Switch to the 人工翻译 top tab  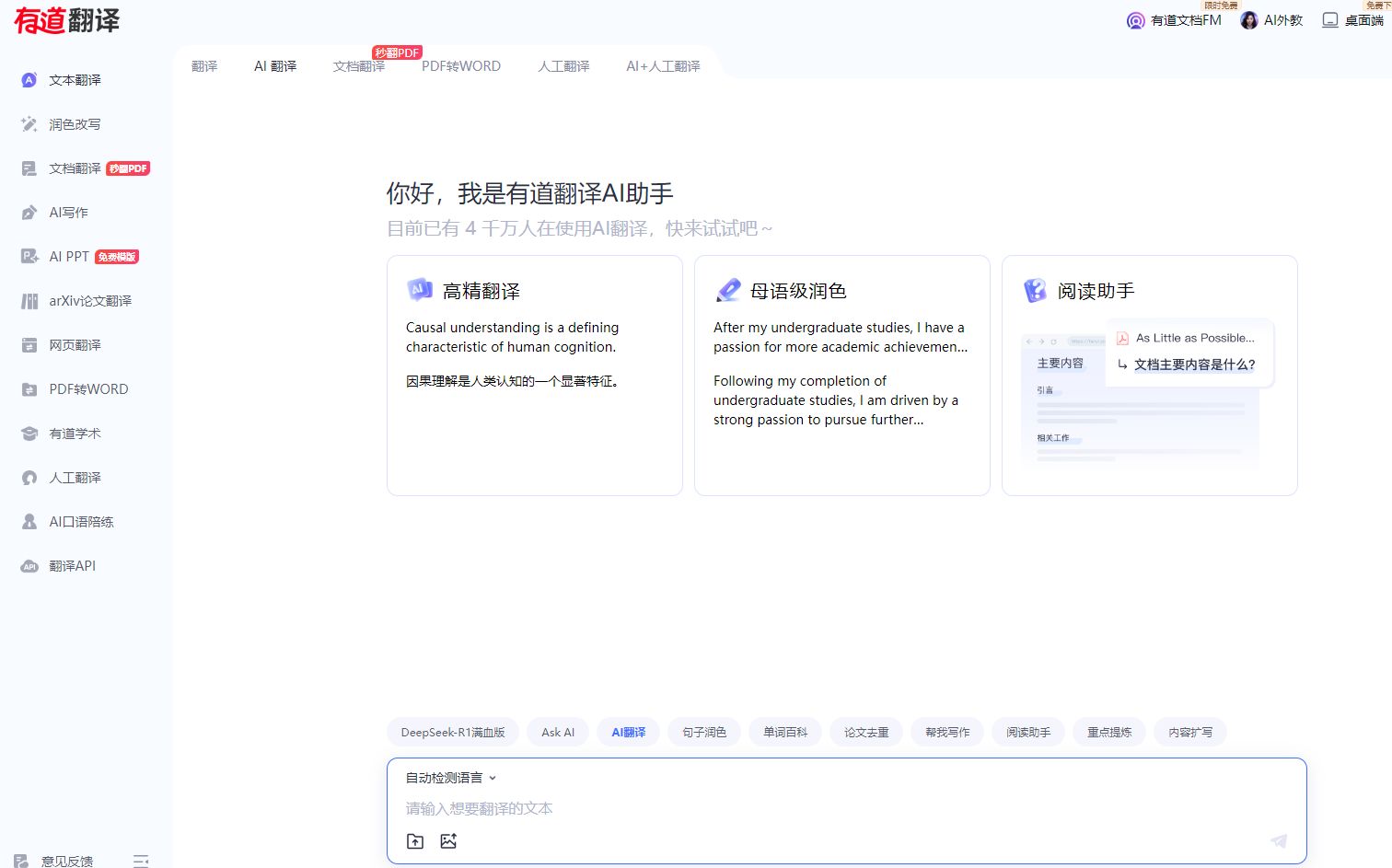[x=563, y=66]
